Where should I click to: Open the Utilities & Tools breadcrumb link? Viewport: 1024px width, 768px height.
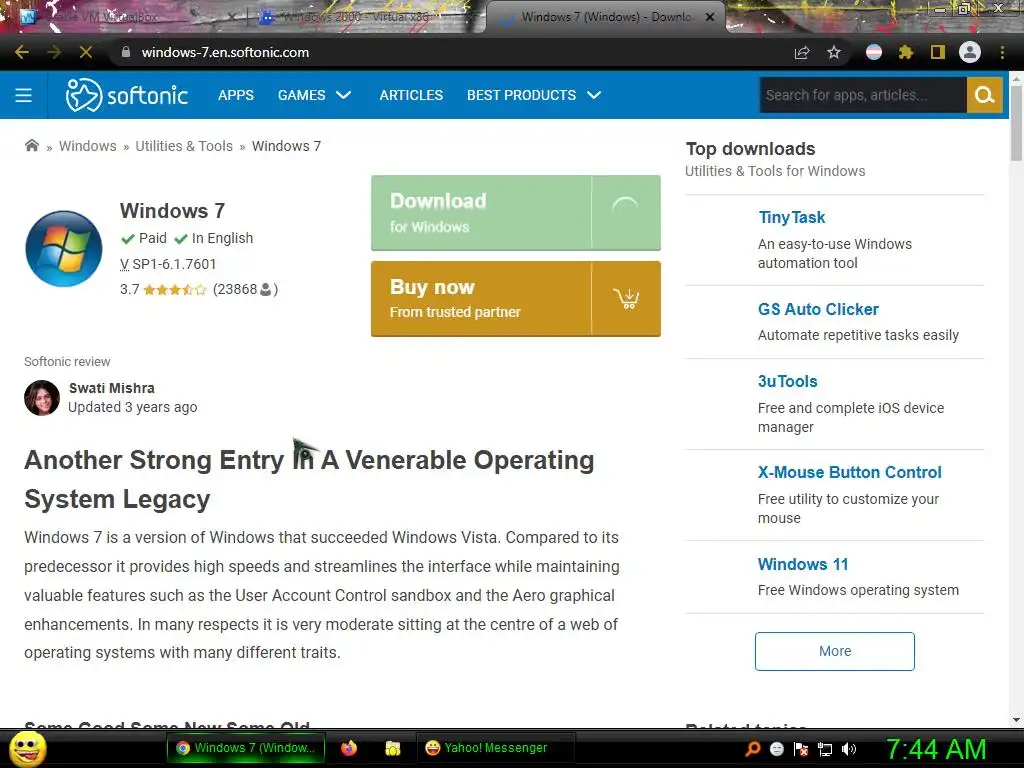(x=184, y=146)
